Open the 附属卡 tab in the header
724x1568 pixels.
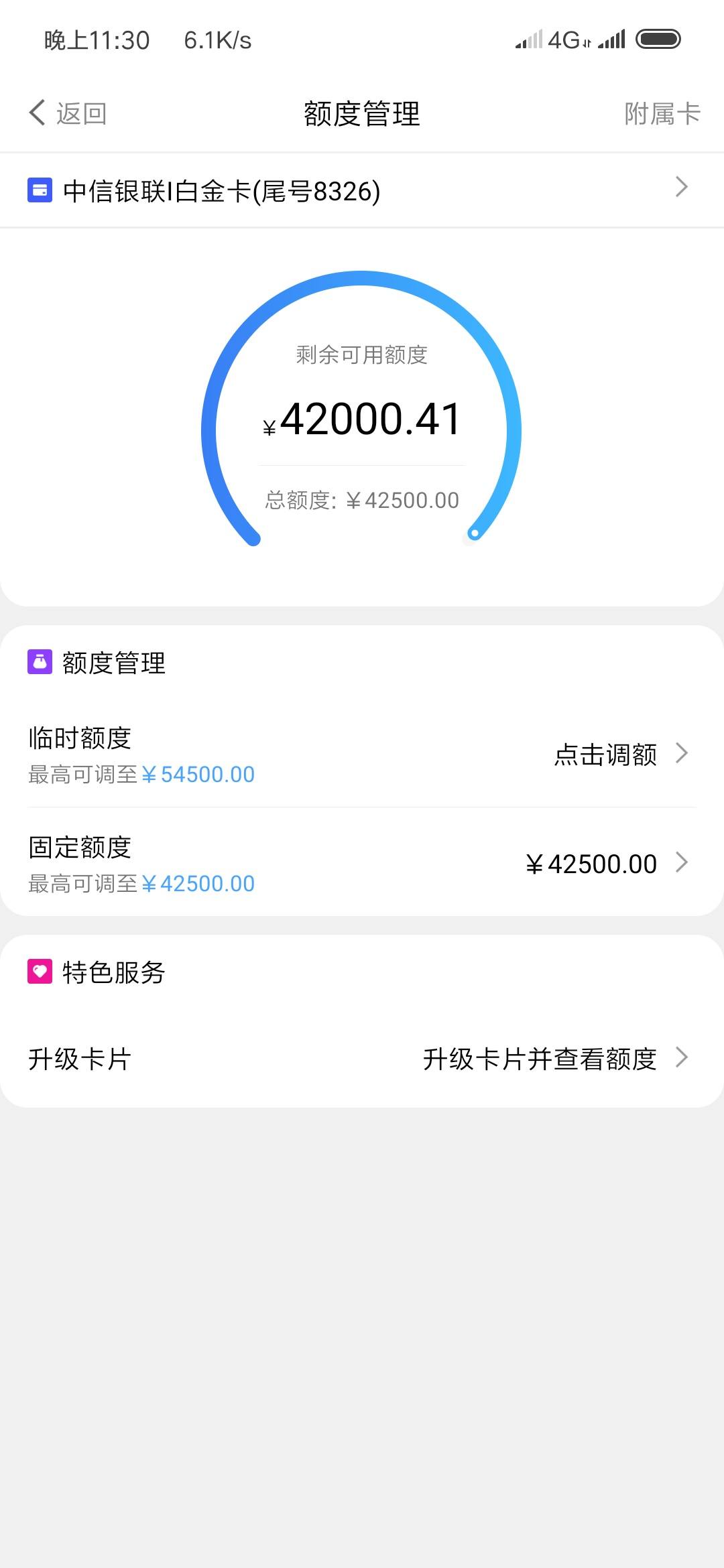(662, 113)
